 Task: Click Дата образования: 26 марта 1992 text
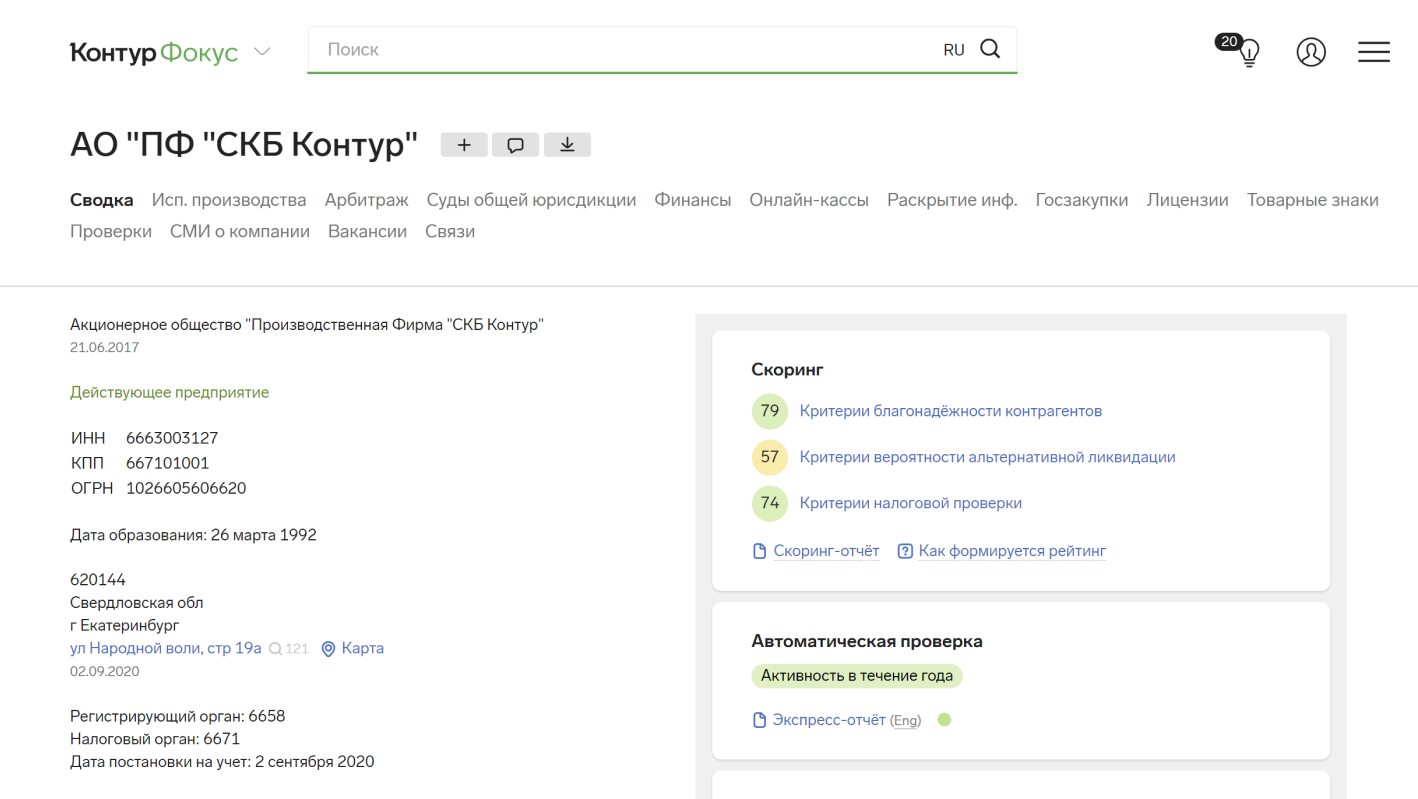tap(193, 535)
